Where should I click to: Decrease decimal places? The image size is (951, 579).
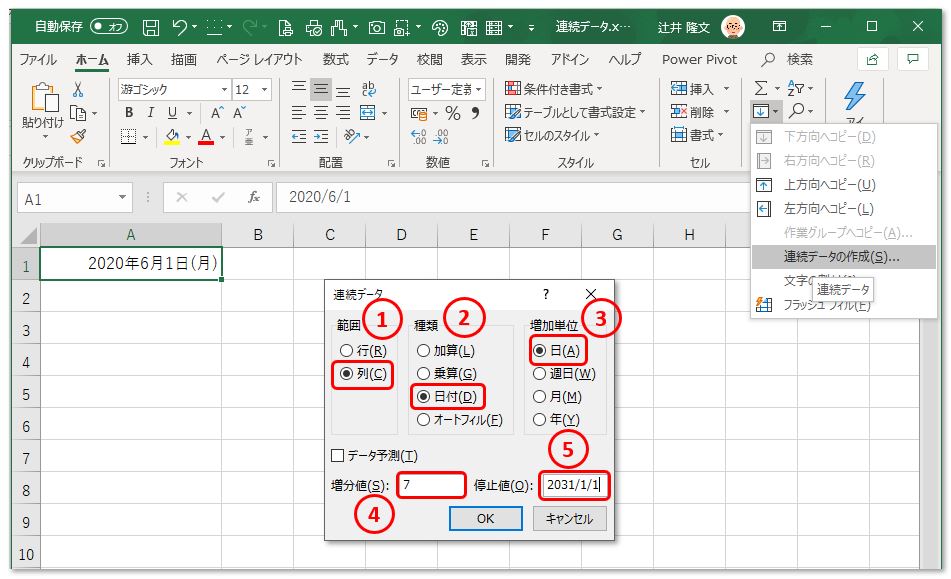(x=441, y=137)
